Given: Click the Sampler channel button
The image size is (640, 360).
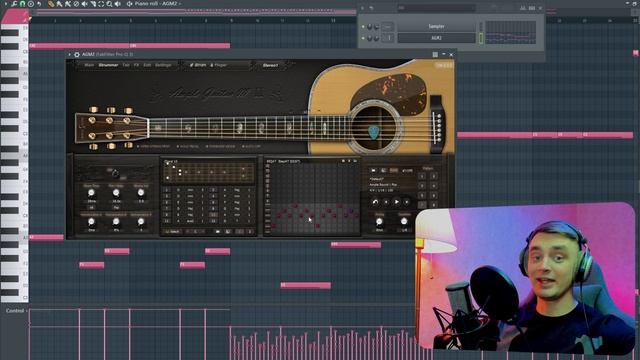Looking at the screenshot, I should 436,27.
